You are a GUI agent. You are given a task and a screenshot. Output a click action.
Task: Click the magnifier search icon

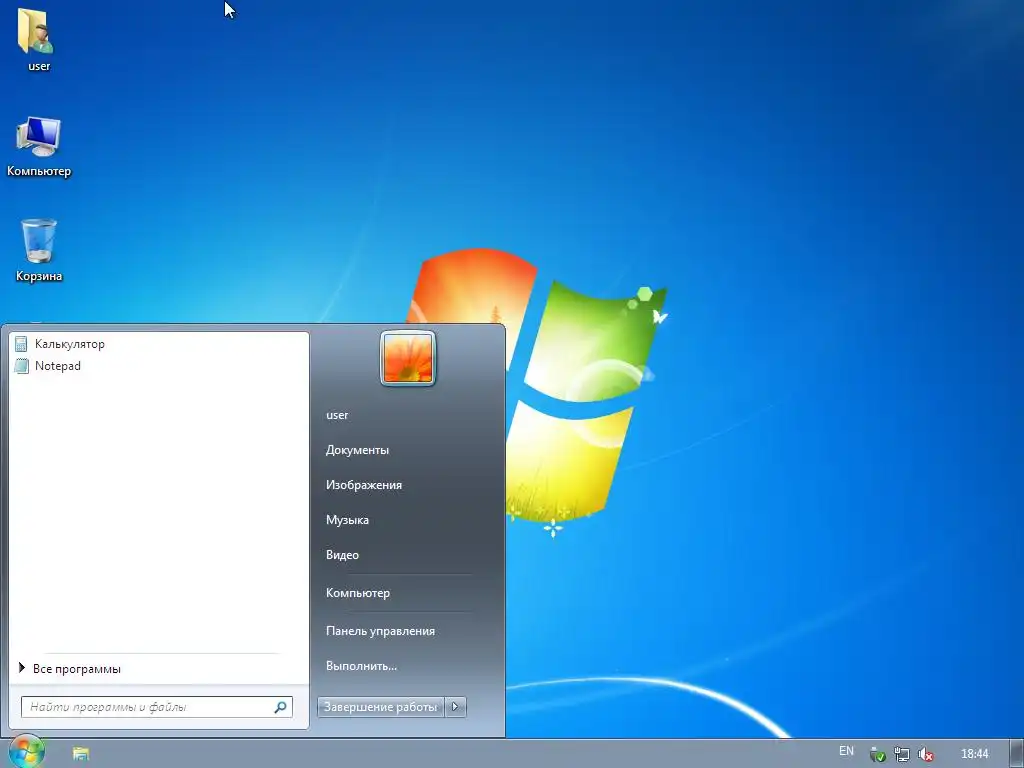[280, 707]
